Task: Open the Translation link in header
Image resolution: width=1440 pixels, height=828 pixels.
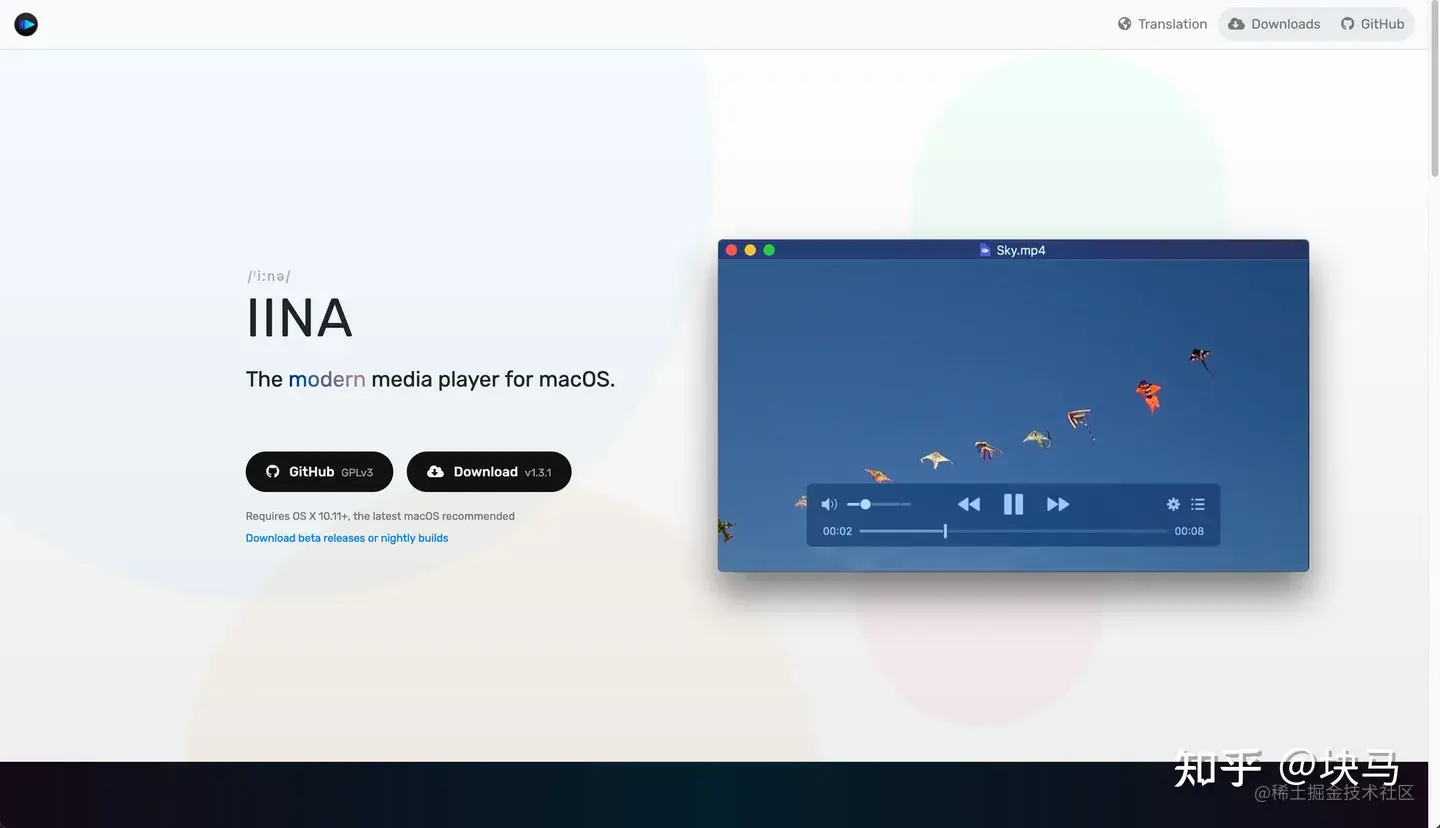Action: click(1162, 24)
